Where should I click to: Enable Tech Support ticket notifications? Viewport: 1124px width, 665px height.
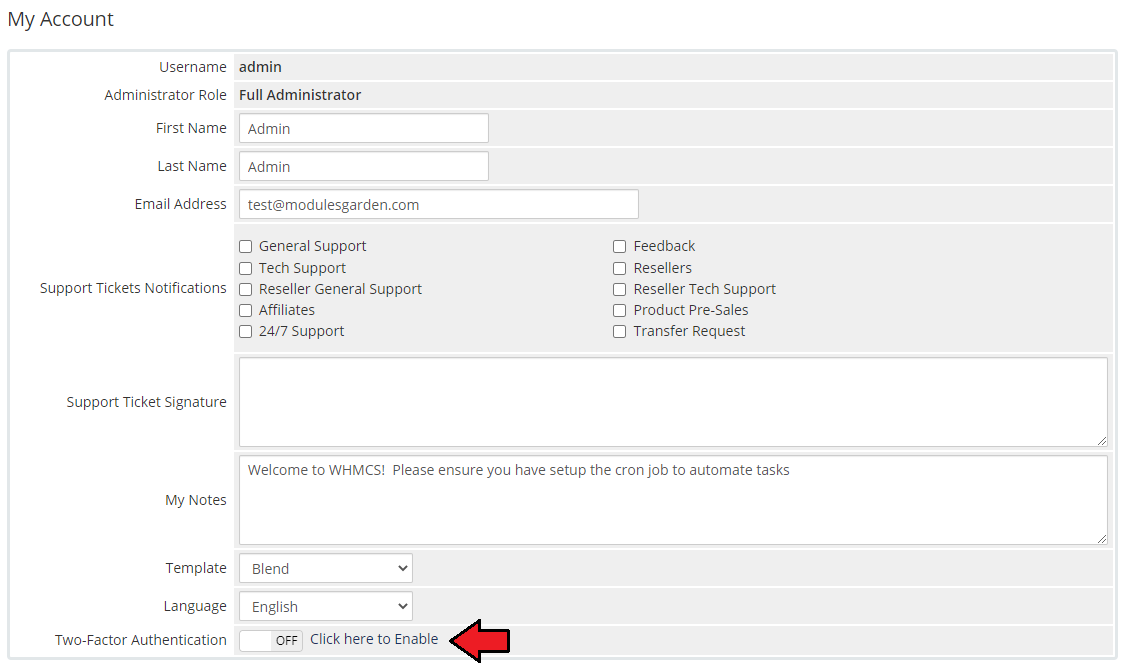tap(246, 268)
